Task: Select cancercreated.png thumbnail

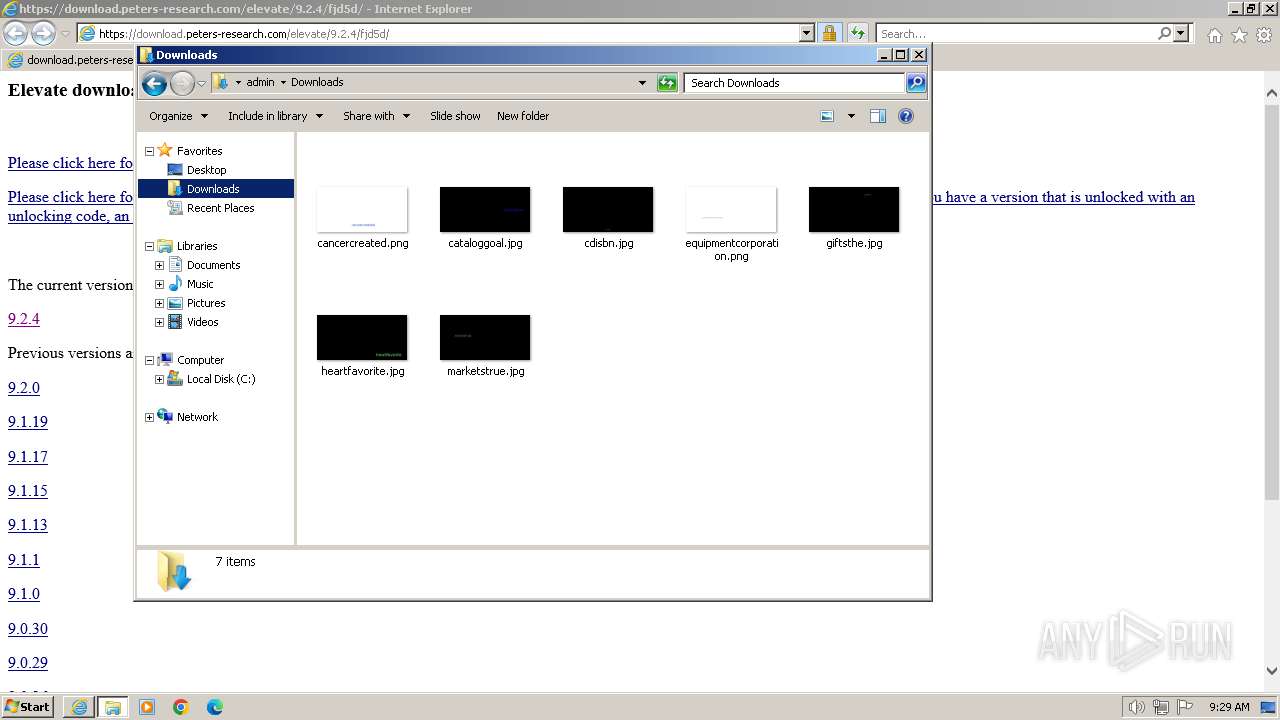Action: coord(362,210)
